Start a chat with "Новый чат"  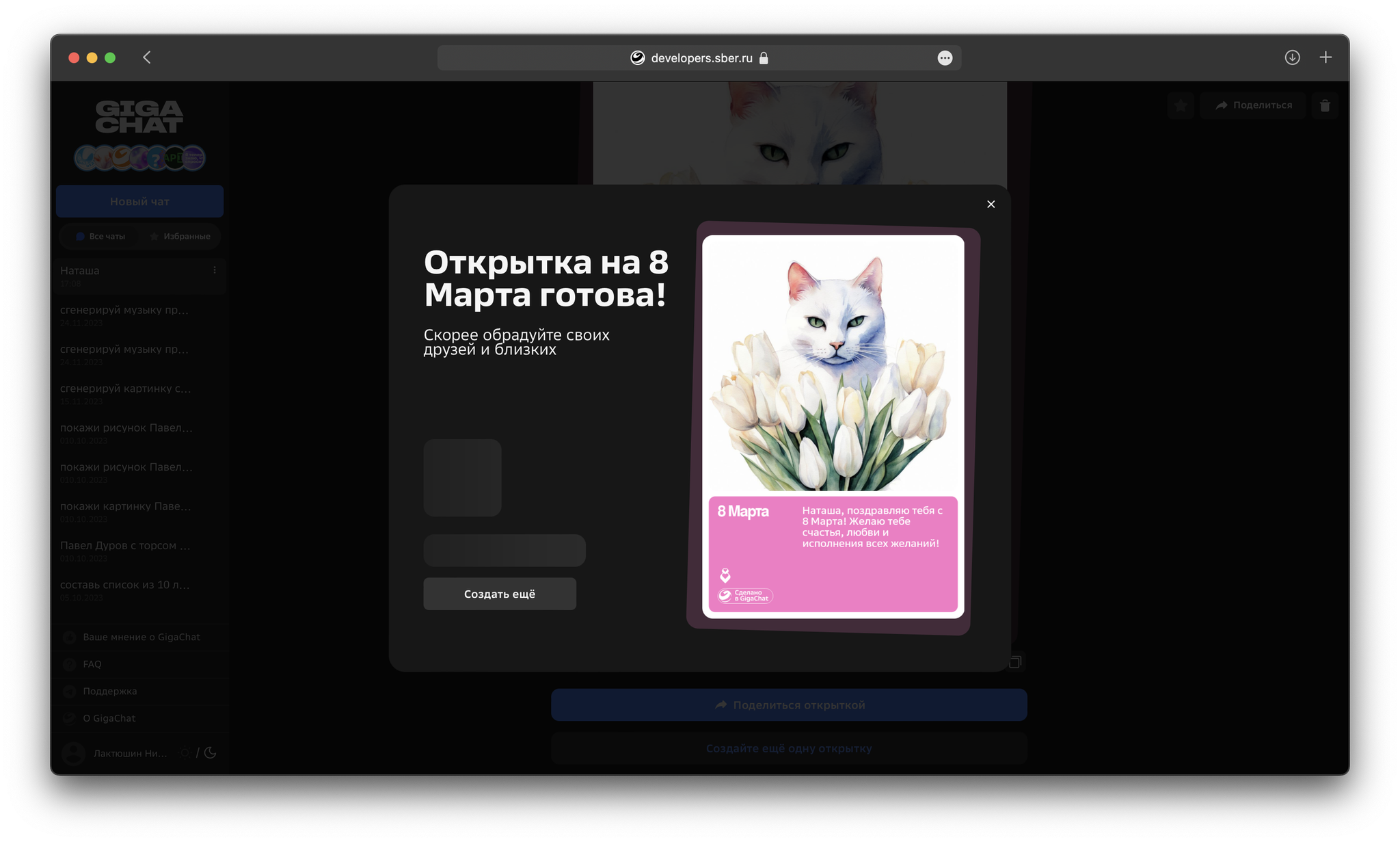[x=139, y=202]
